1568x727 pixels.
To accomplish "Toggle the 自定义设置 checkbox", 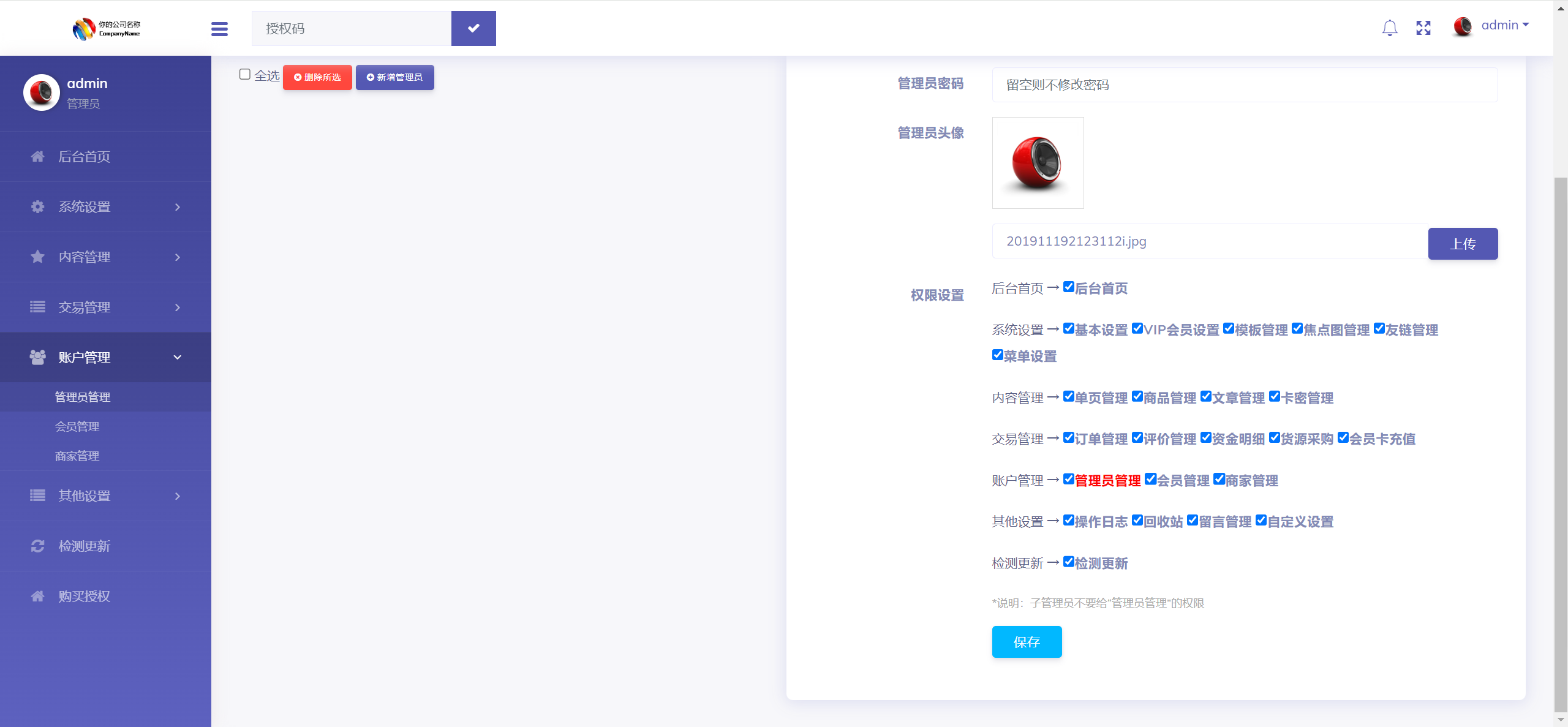I will [1261, 520].
